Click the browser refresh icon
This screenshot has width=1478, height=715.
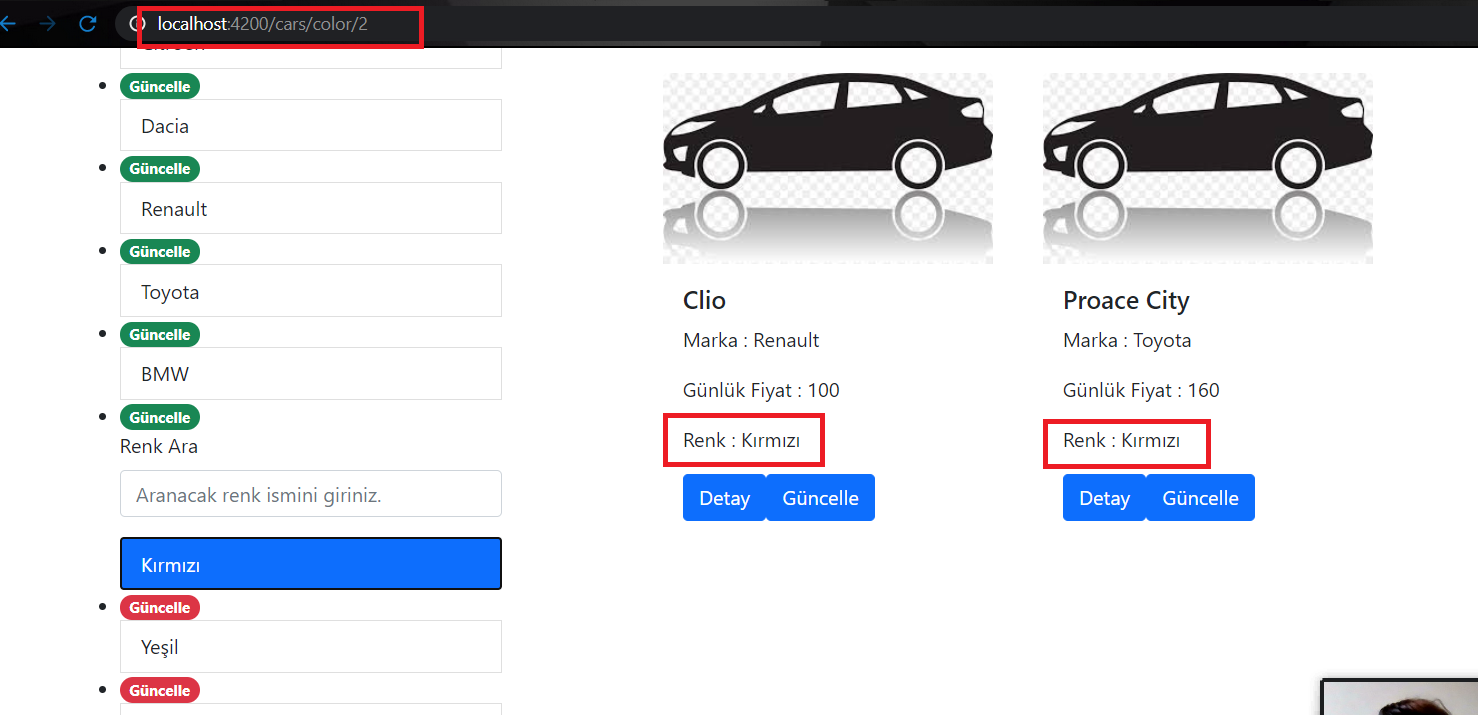[x=87, y=24]
